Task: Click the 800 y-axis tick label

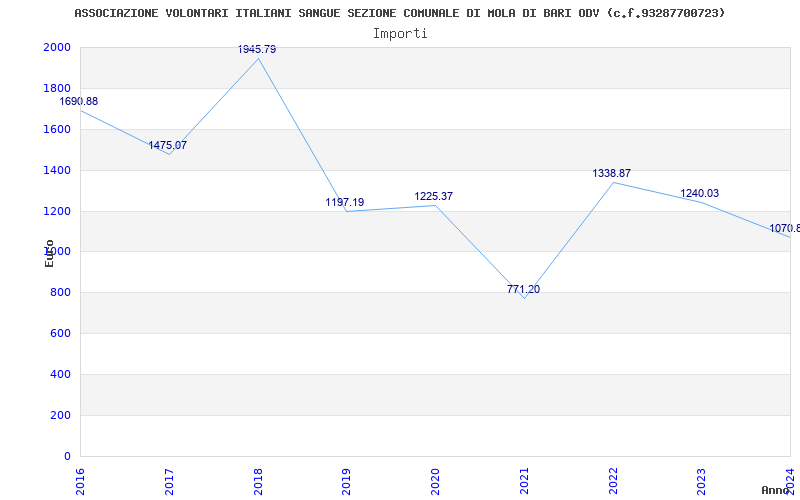Action: click(60, 293)
